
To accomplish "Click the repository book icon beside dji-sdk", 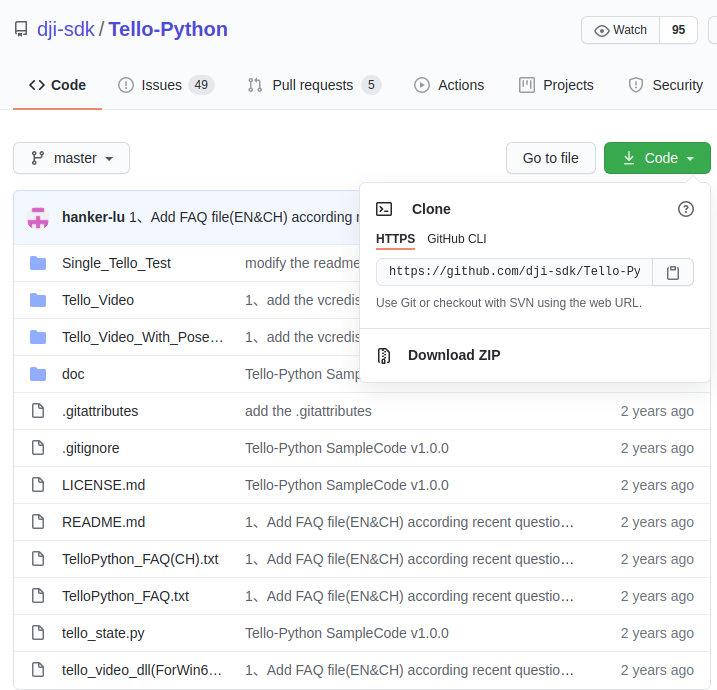I will pos(21,29).
